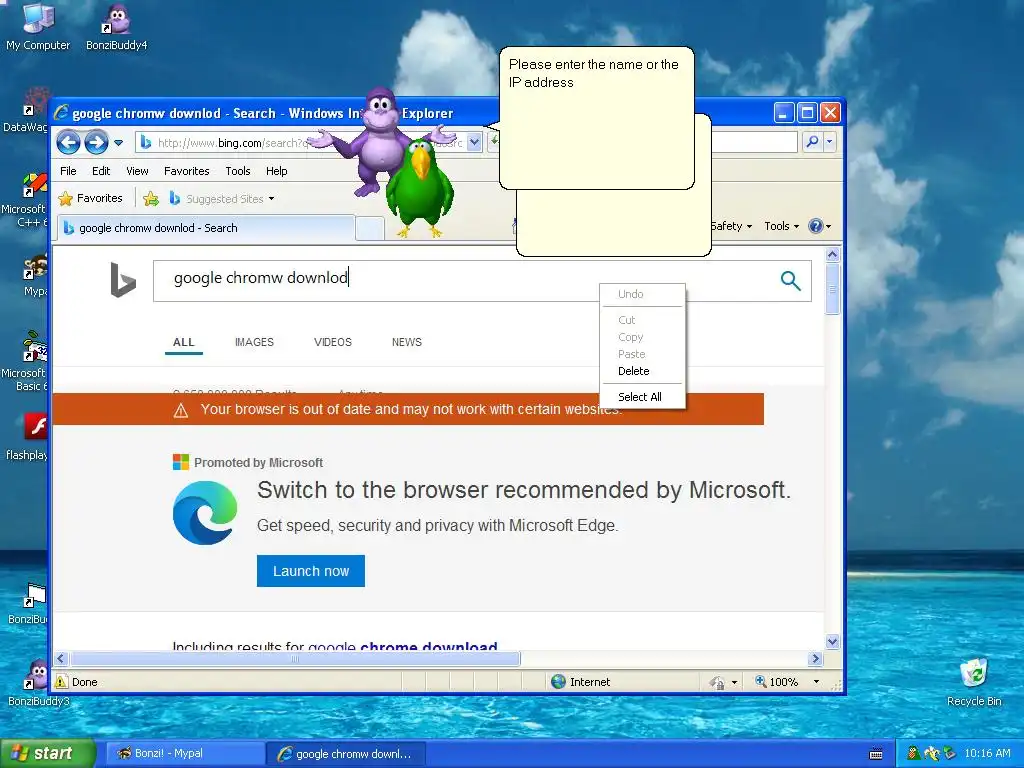
Task: Switch to google chromw downl taskbar button
Action: [x=346, y=754]
